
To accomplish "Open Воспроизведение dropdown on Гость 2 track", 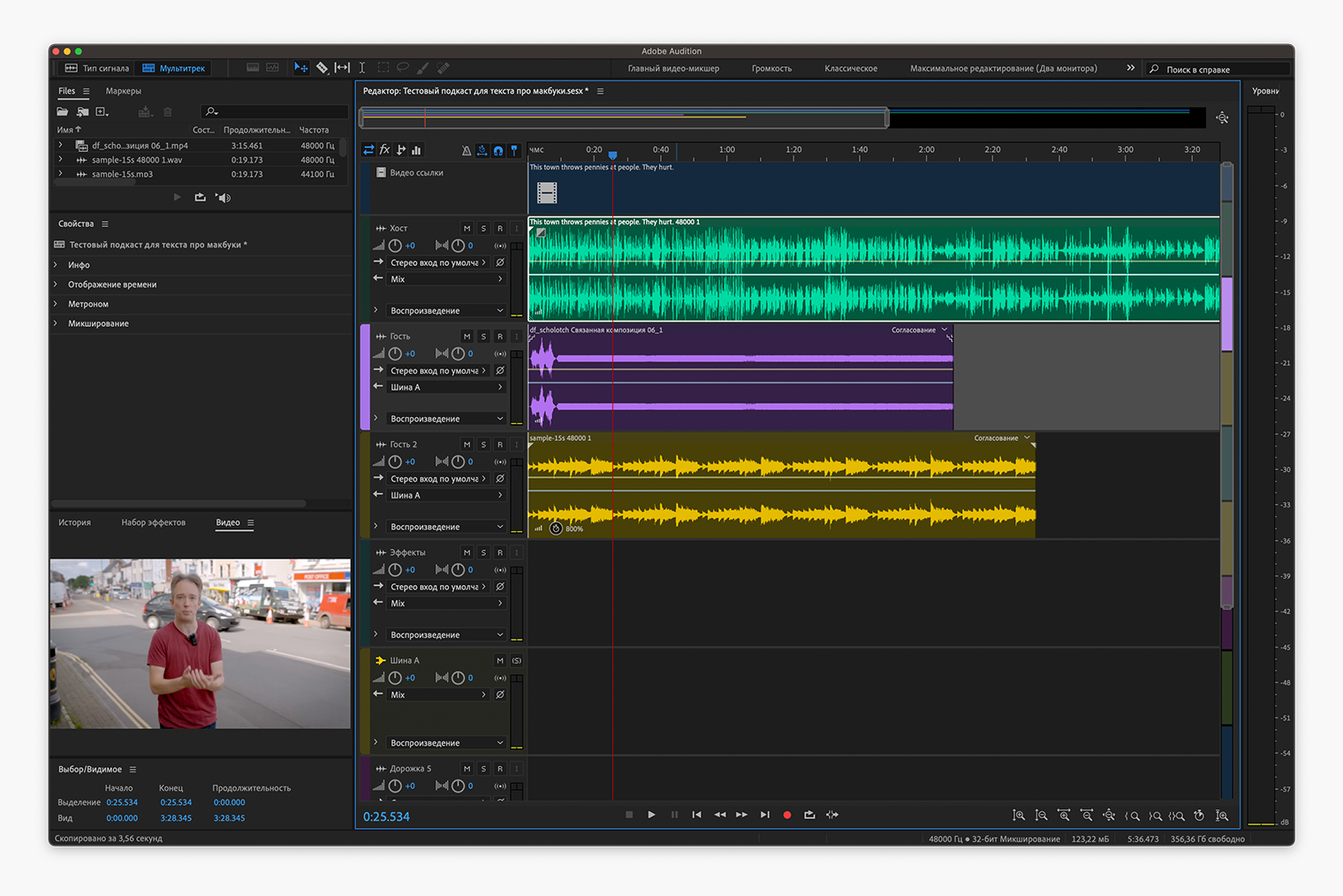I will tap(446, 527).
